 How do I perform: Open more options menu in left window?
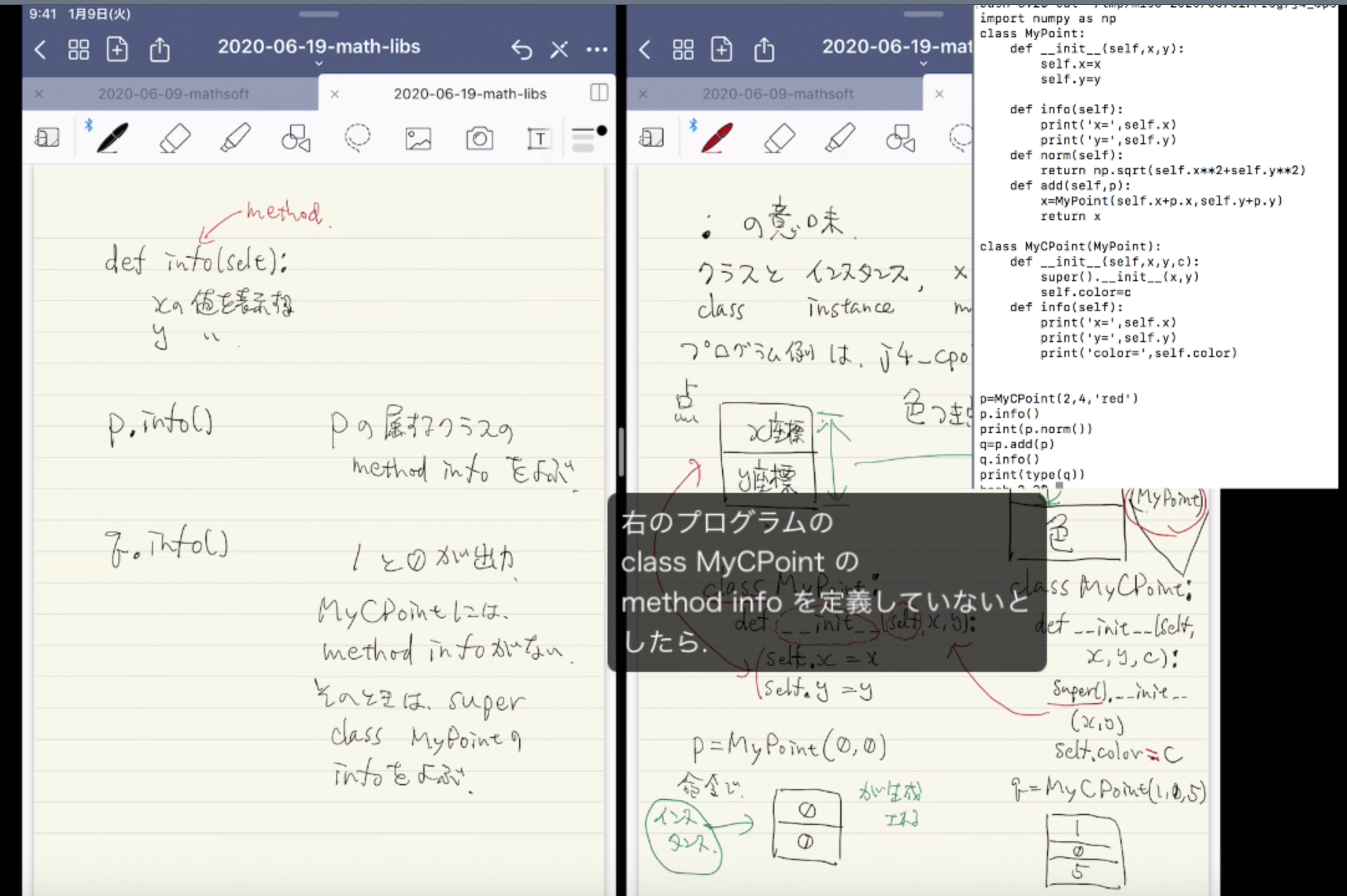597,49
